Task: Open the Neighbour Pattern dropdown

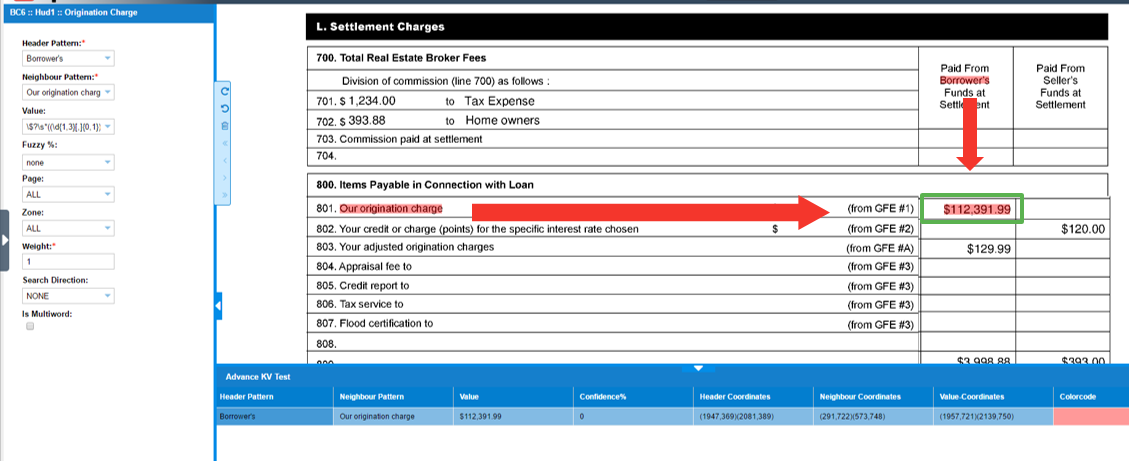Action: pyautogui.click(x=68, y=92)
